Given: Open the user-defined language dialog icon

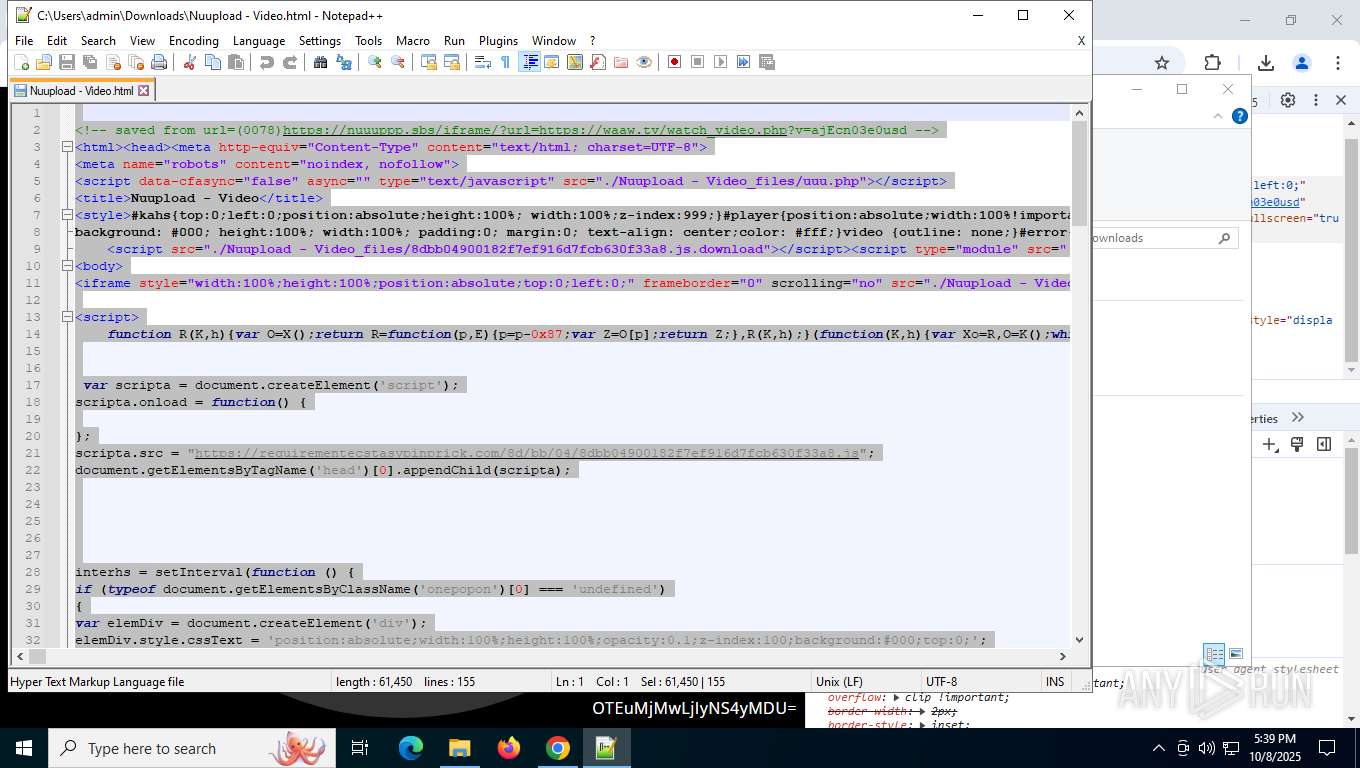Looking at the screenshot, I should (551, 62).
